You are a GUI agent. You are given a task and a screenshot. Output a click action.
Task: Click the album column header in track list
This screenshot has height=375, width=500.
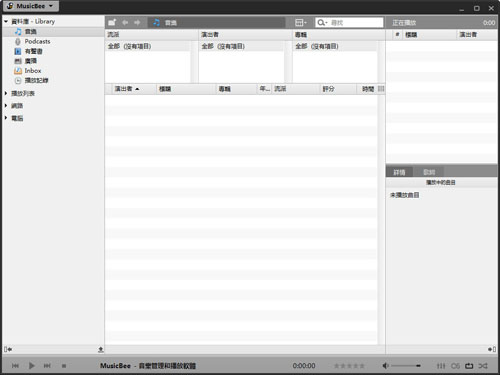[236, 89]
